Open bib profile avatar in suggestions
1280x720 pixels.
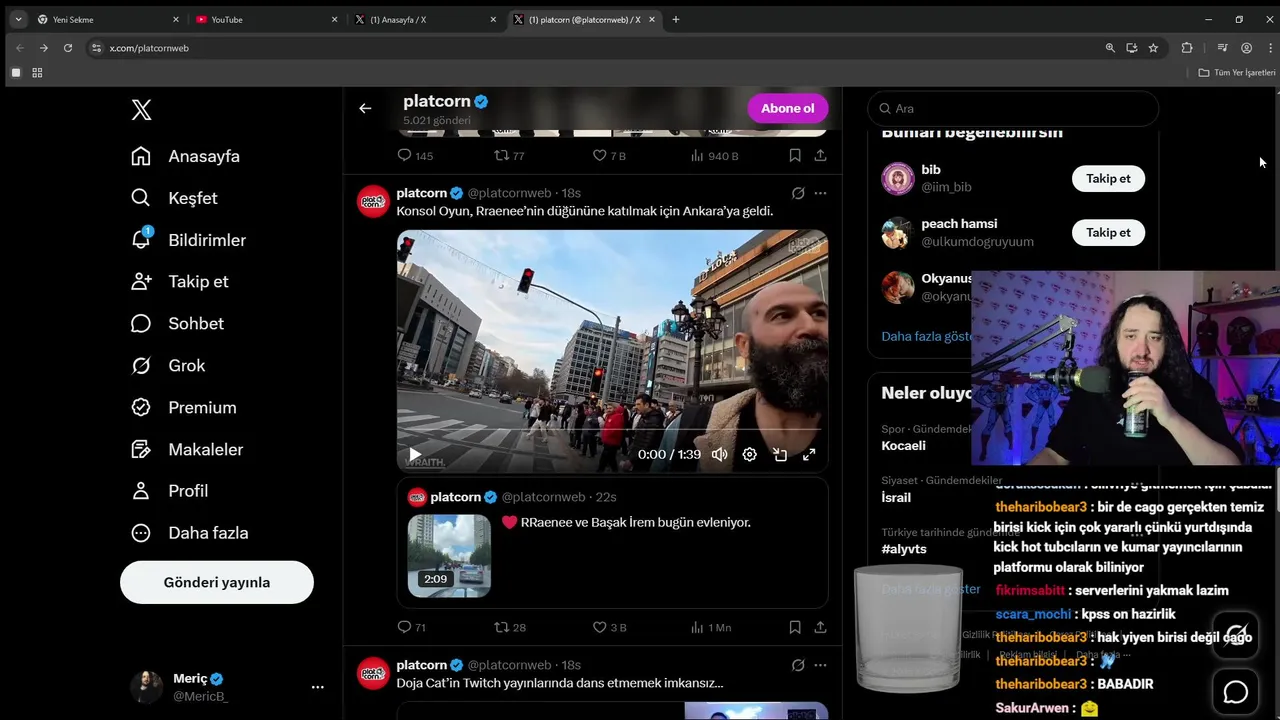coord(898,178)
